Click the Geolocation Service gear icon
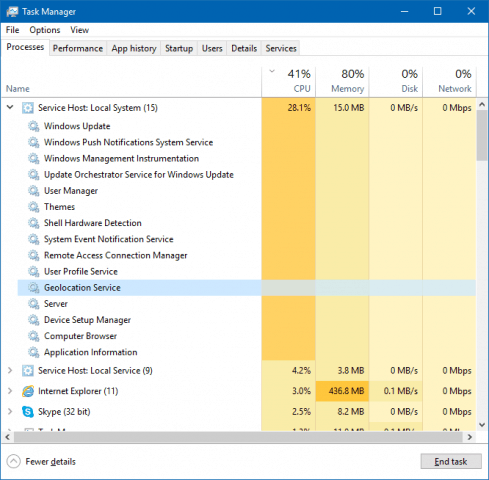The height and width of the screenshot is (480, 489). point(33,288)
